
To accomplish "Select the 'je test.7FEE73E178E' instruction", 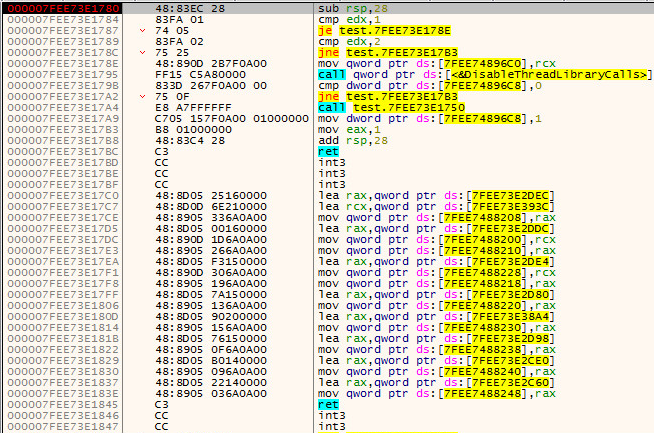I will (x=384, y=30).
